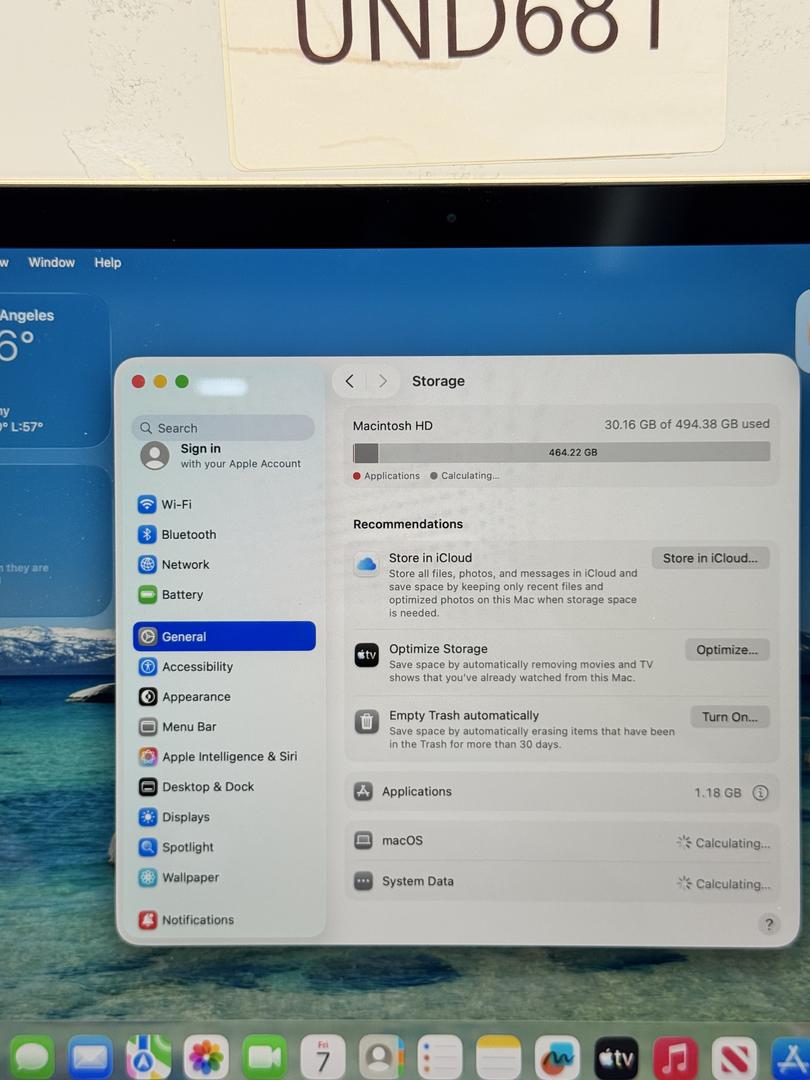
Task: Go to Battery settings
Action: click(182, 594)
